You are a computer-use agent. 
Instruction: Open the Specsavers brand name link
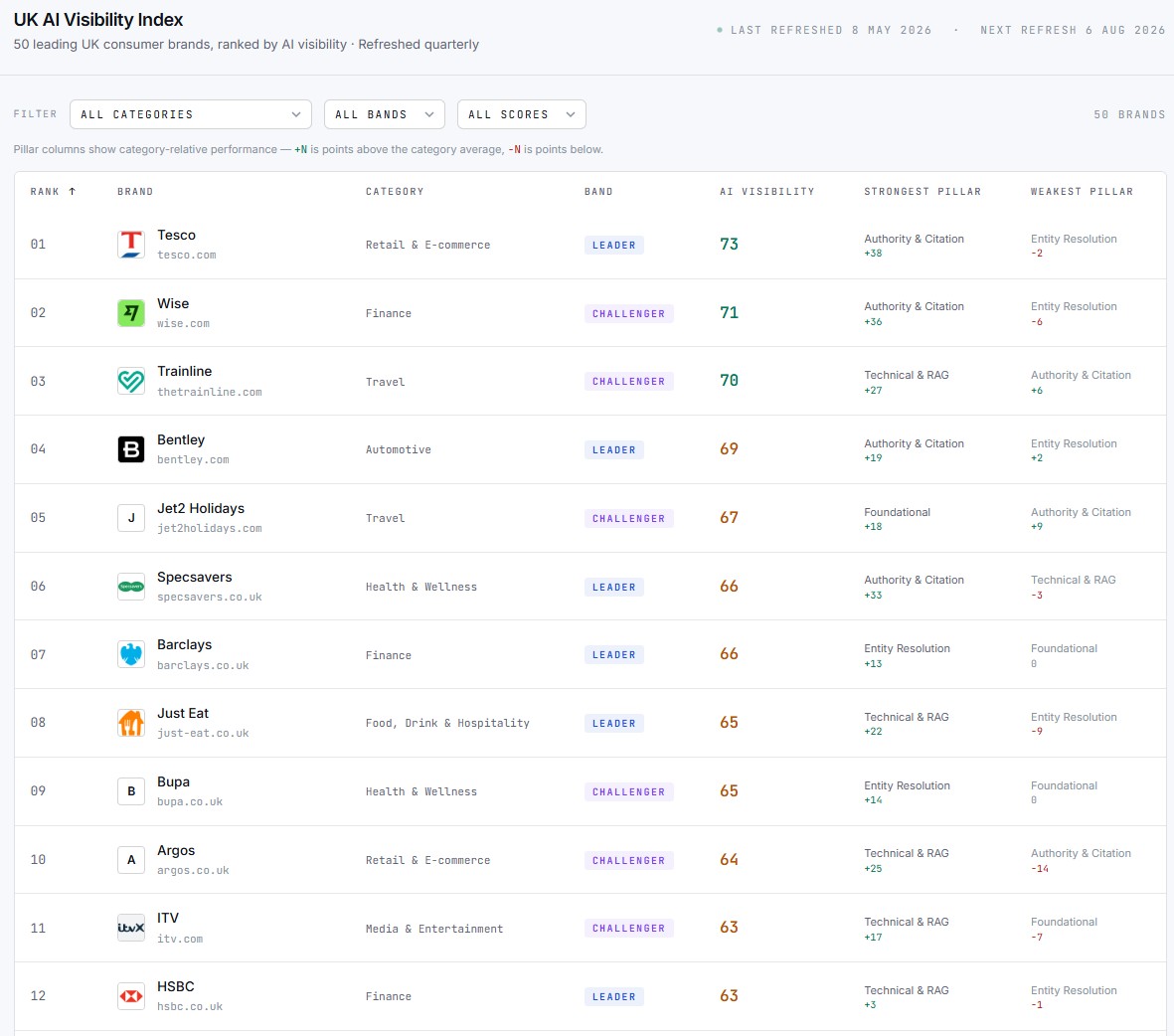(195, 577)
